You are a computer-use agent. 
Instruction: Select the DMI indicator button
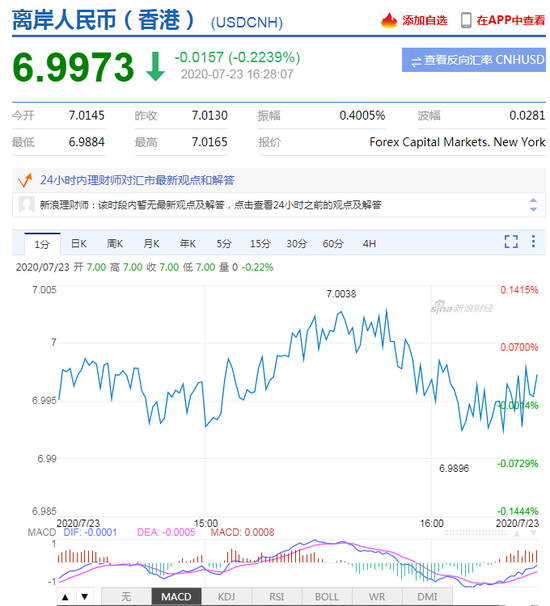[x=427, y=597]
